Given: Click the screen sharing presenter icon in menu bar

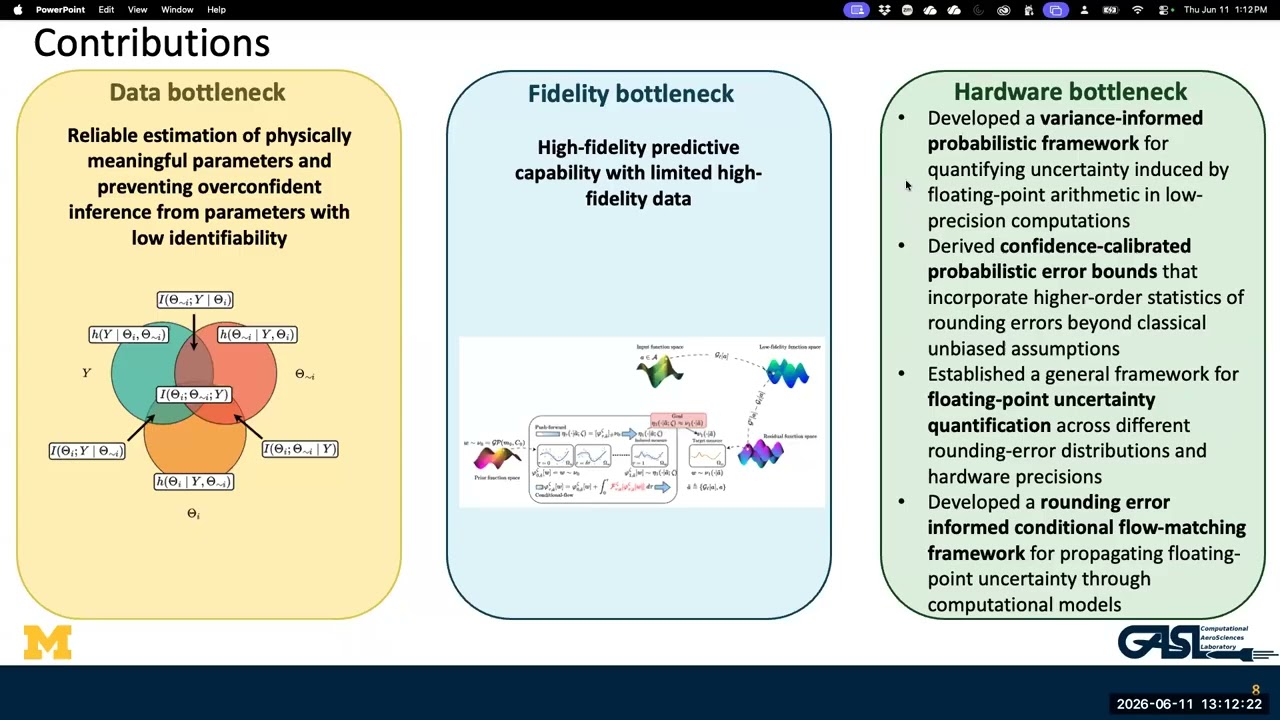Looking at the screenshot, I should click(856, 10).
